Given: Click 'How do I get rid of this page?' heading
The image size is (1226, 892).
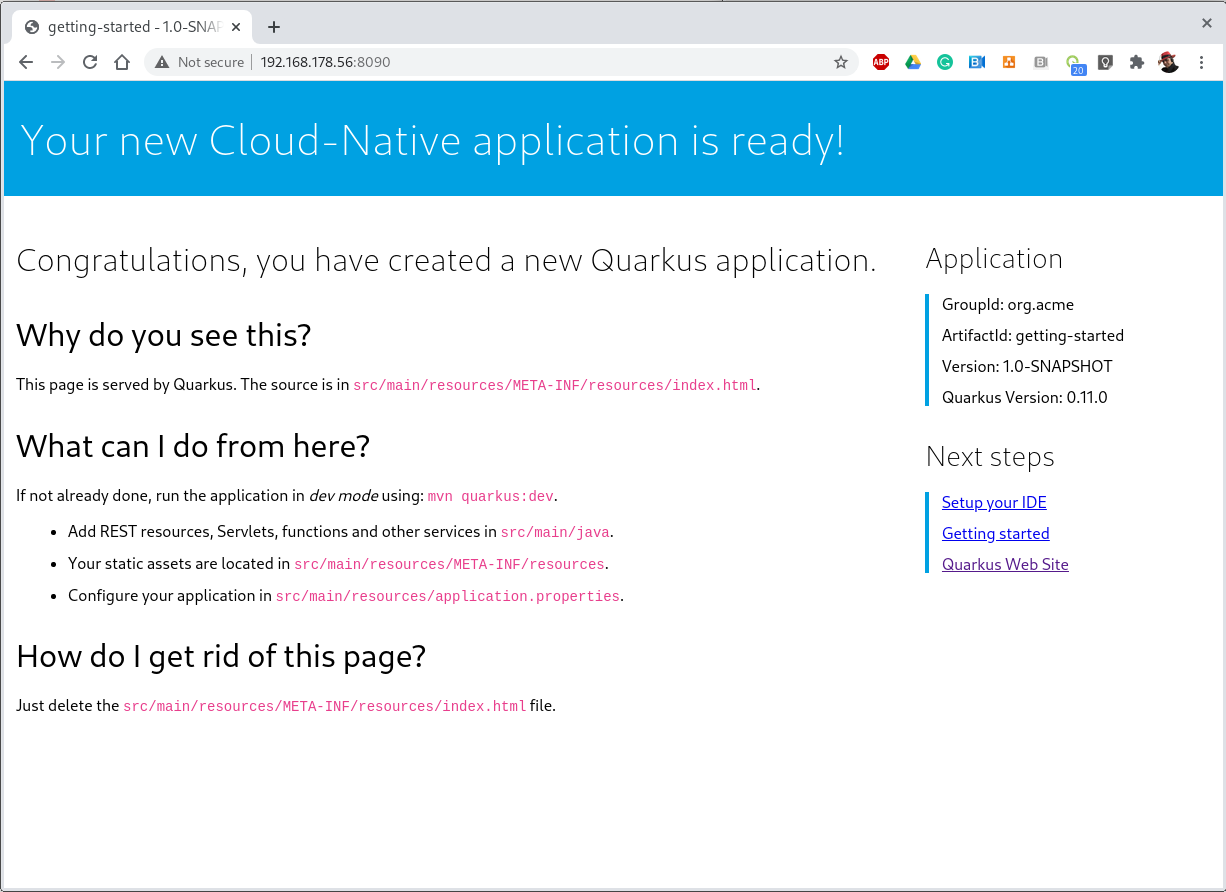Looking at the screenshot, I should point(221,657).
